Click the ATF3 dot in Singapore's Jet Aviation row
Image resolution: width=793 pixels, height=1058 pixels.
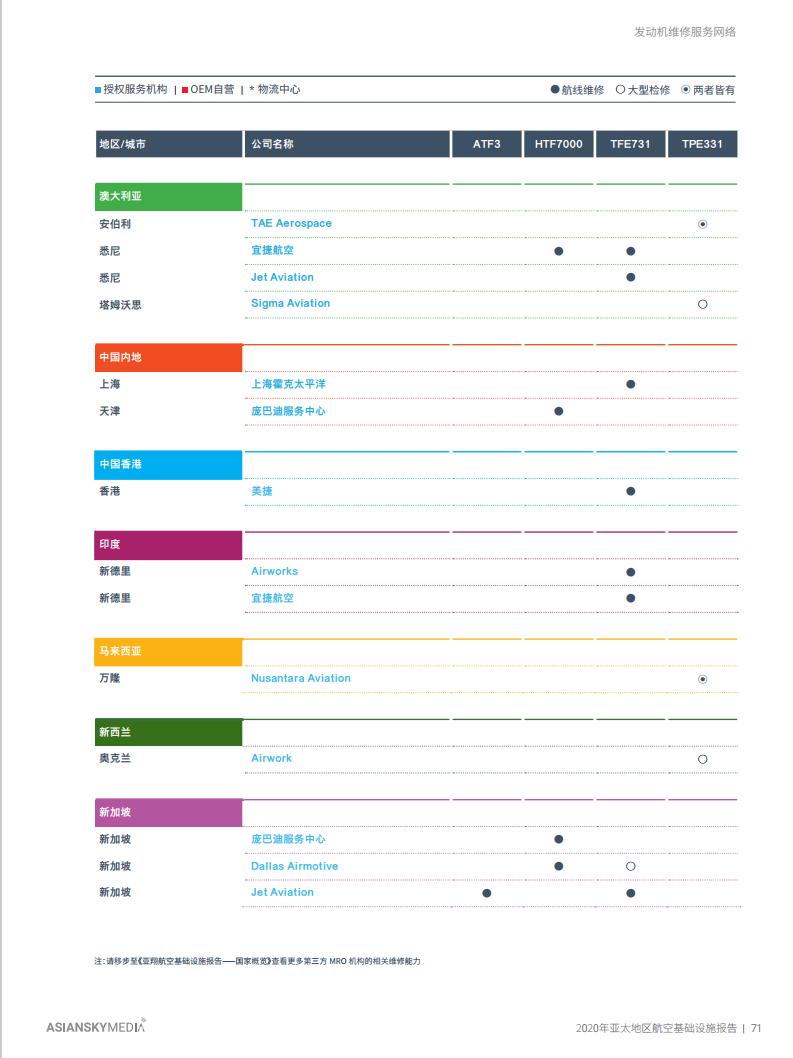tap(487, 893)
